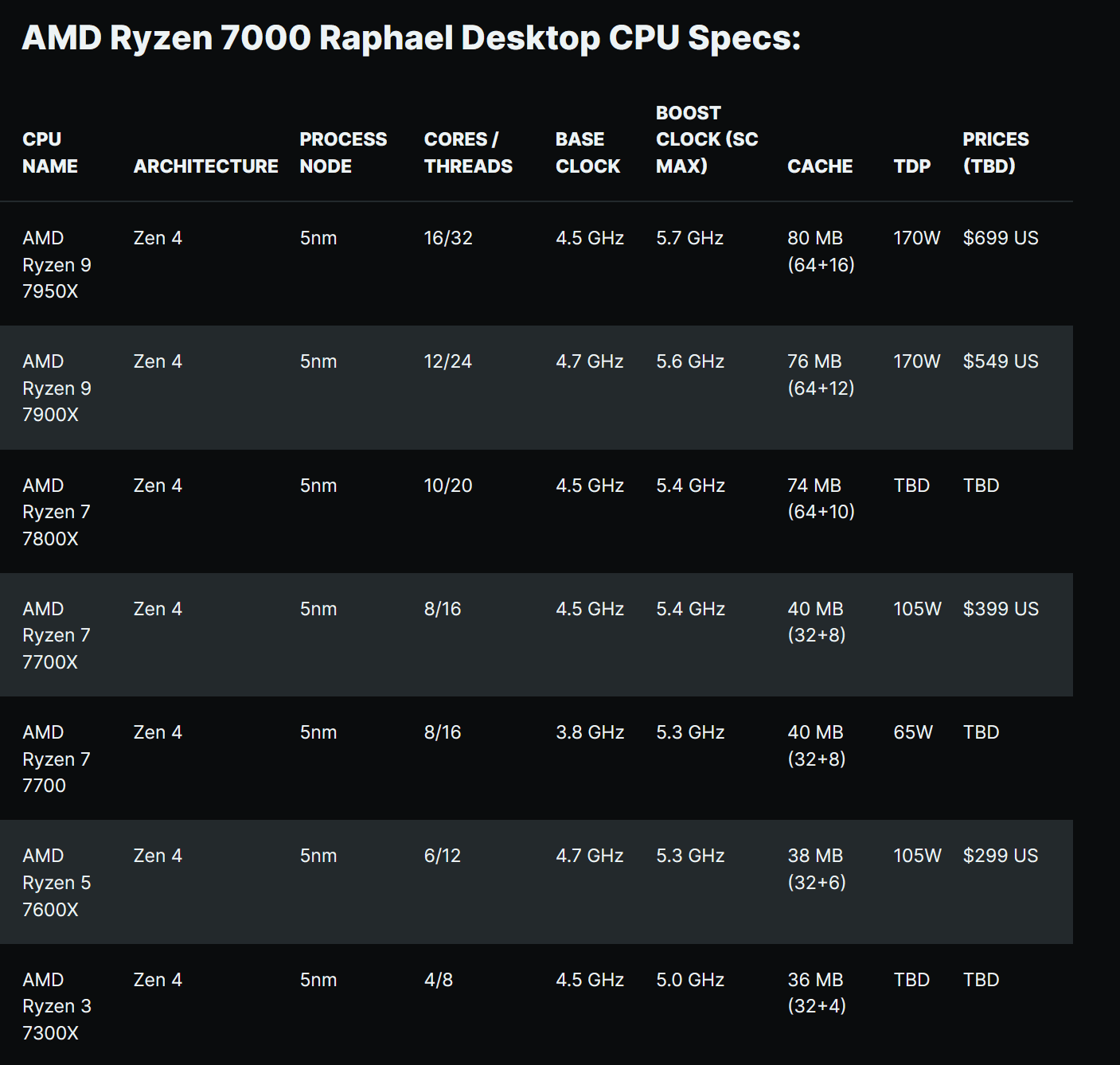Click the page title heading text
1120x1065 pixels.
coord(411,38)
